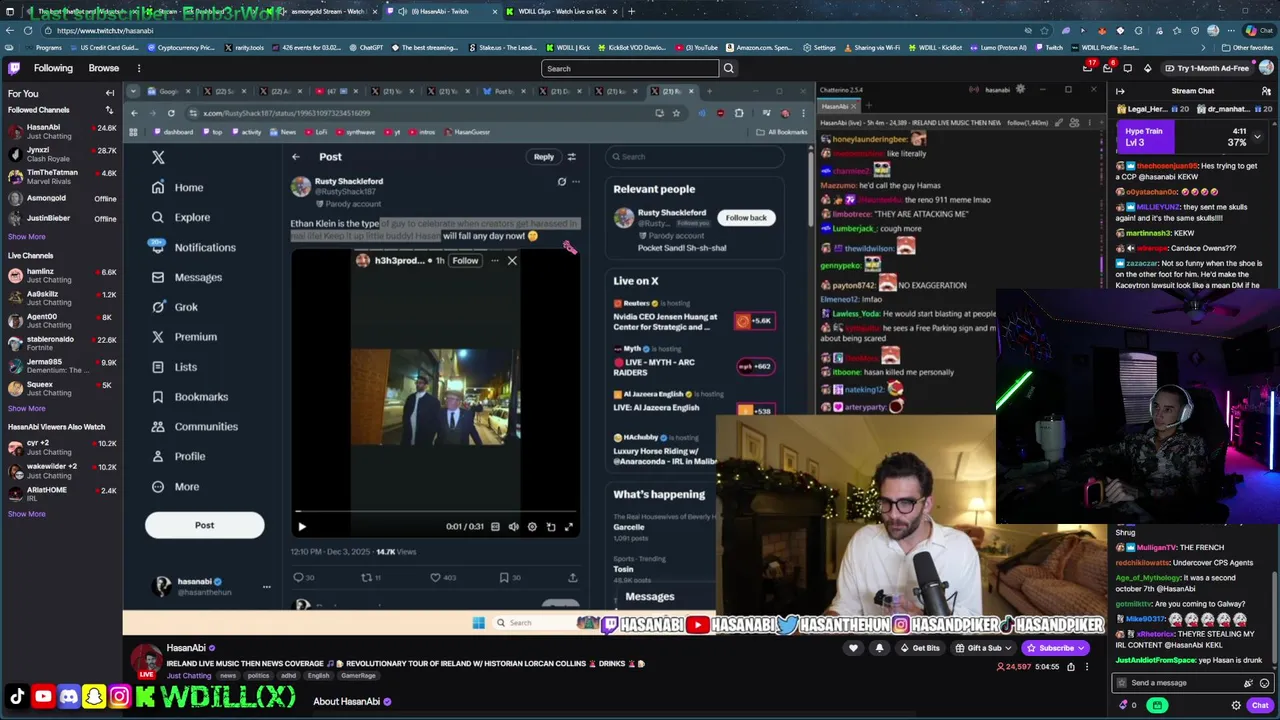Image resolution: width=1280 pixels, height=720 pixels.
Task: Focus the Twitch search box
Action: tap(630, 68)
